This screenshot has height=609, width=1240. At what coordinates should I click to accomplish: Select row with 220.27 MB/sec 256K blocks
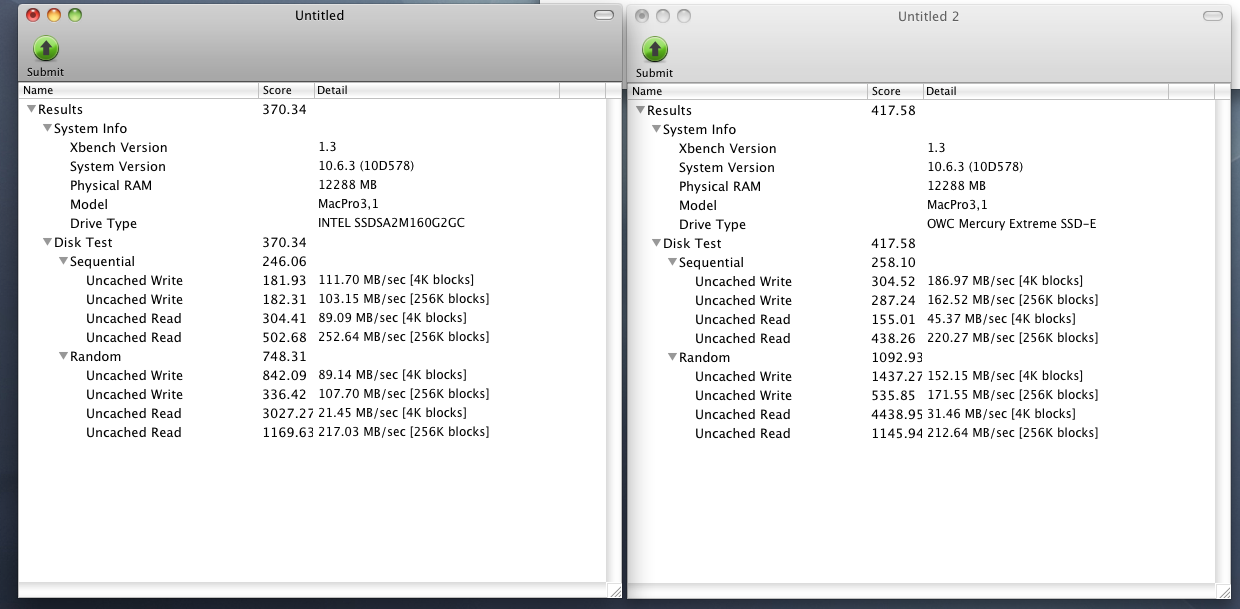click(x=921, y=338)
